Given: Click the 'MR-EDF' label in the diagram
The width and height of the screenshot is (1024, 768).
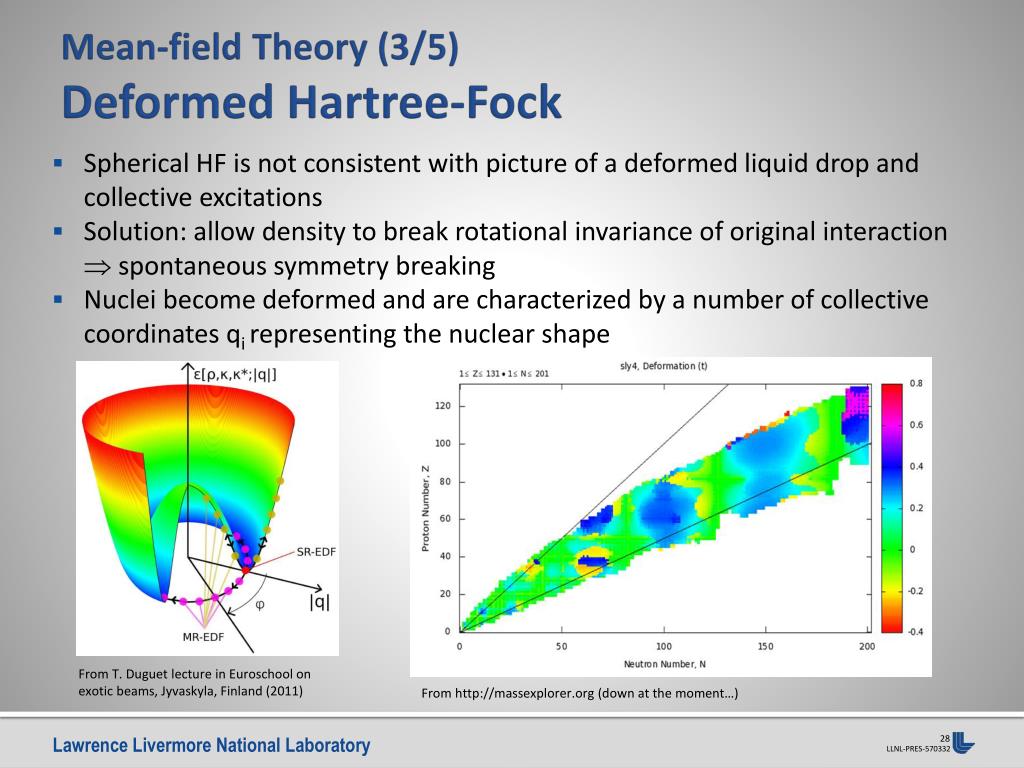Looking at the screenshot, I should [x=203, y=637].
